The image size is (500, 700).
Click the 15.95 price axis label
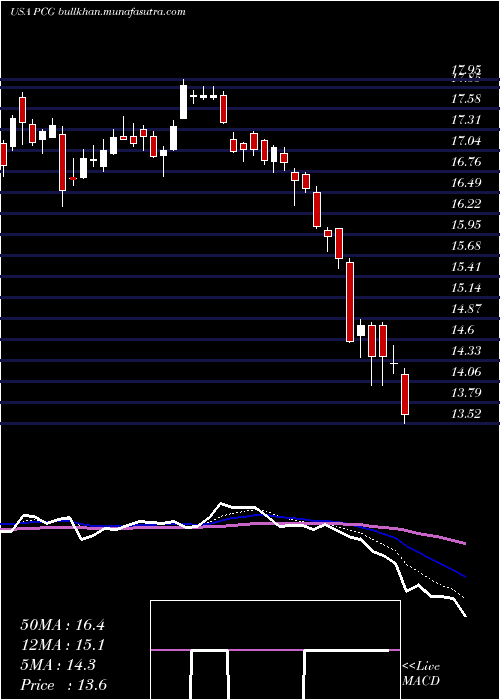click(x=466, y=225)
